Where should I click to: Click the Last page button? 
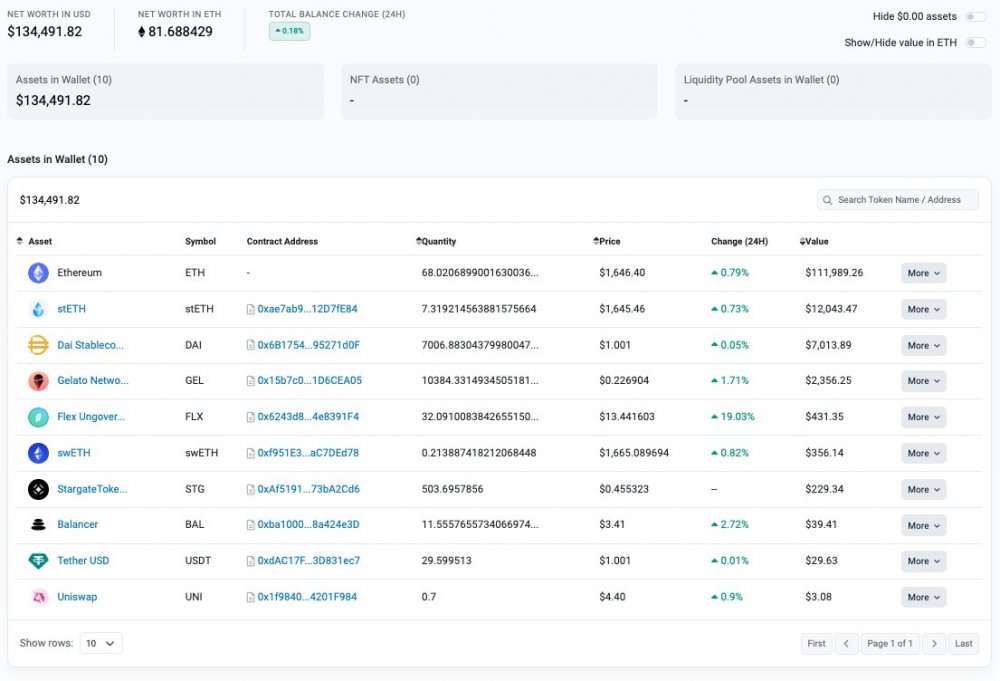point(964,643)
